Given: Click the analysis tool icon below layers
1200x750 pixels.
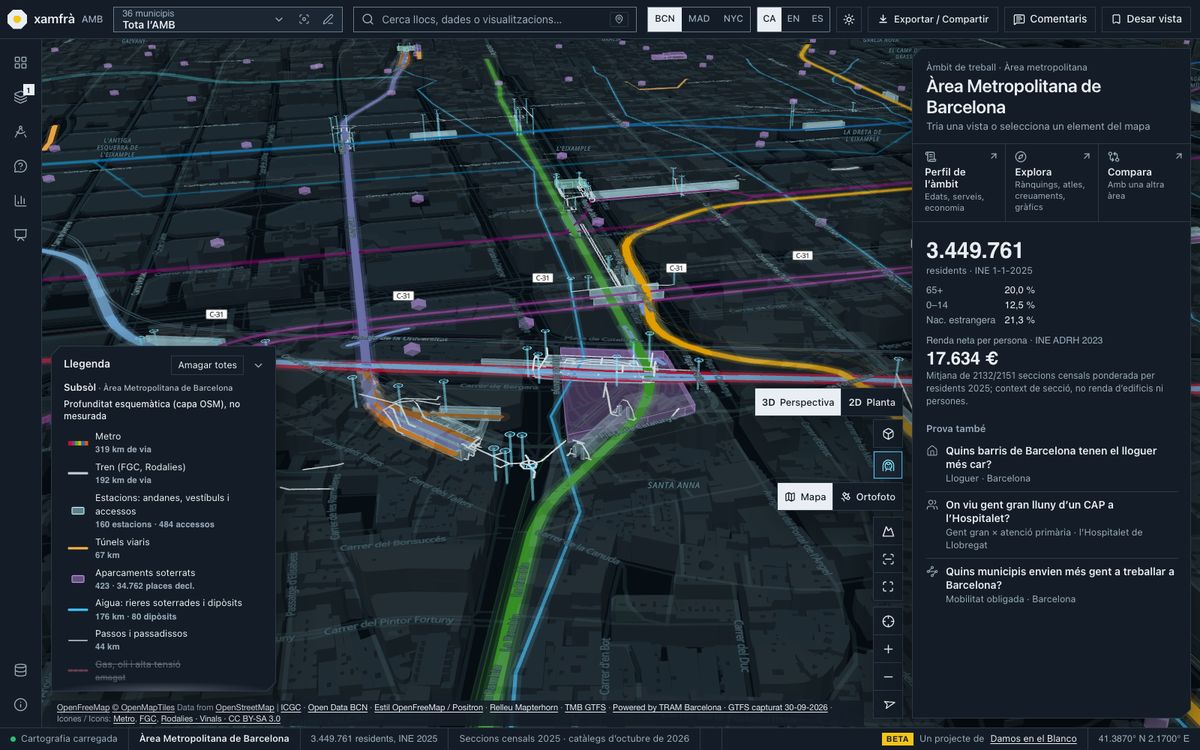Looking at the screenshot, I should pos(20,131).
